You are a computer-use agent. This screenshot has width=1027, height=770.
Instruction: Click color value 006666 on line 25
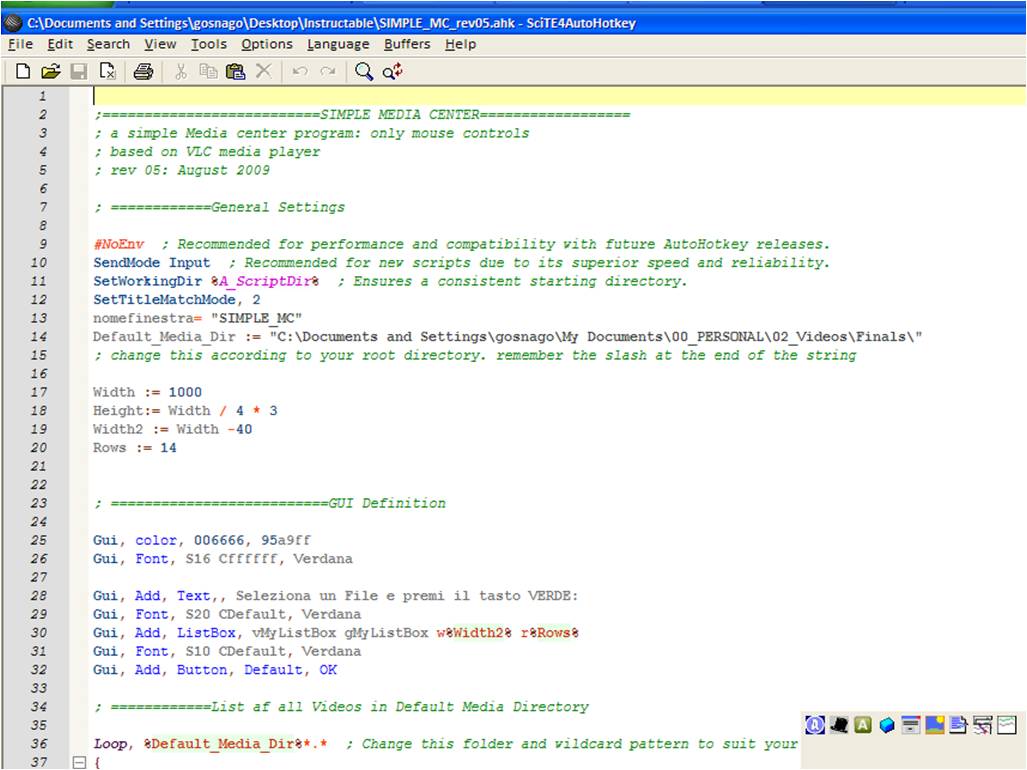coord(219,540)
